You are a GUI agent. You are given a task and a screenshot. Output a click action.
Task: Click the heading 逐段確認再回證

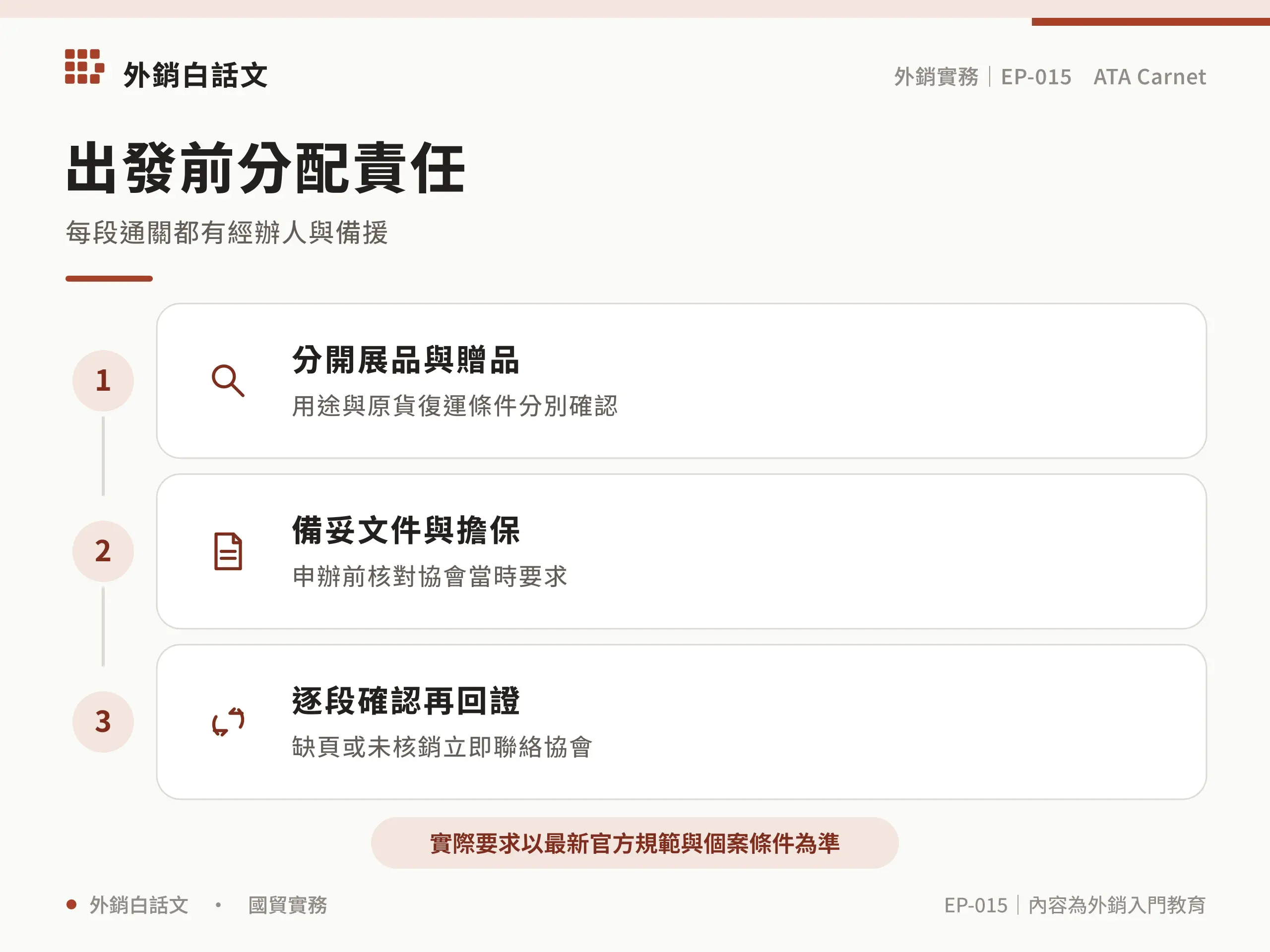point(405,701)
